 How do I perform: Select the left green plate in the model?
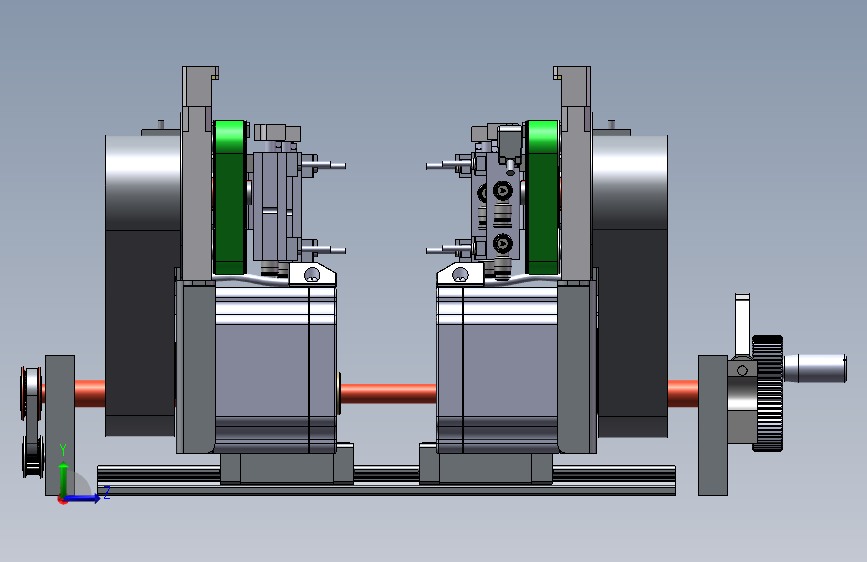click(229, 197)
